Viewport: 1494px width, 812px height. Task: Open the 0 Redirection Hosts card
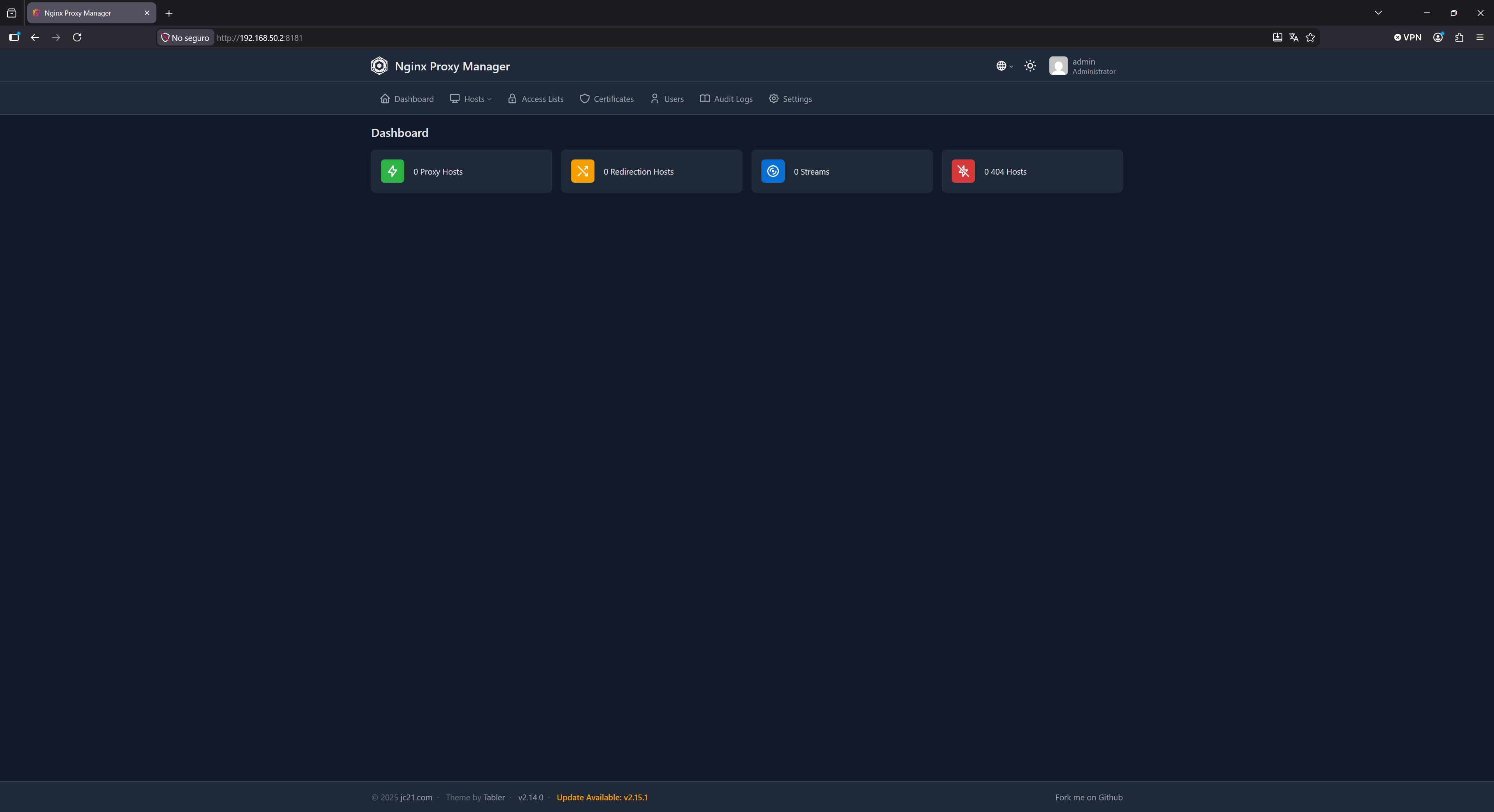click(652, 171)
